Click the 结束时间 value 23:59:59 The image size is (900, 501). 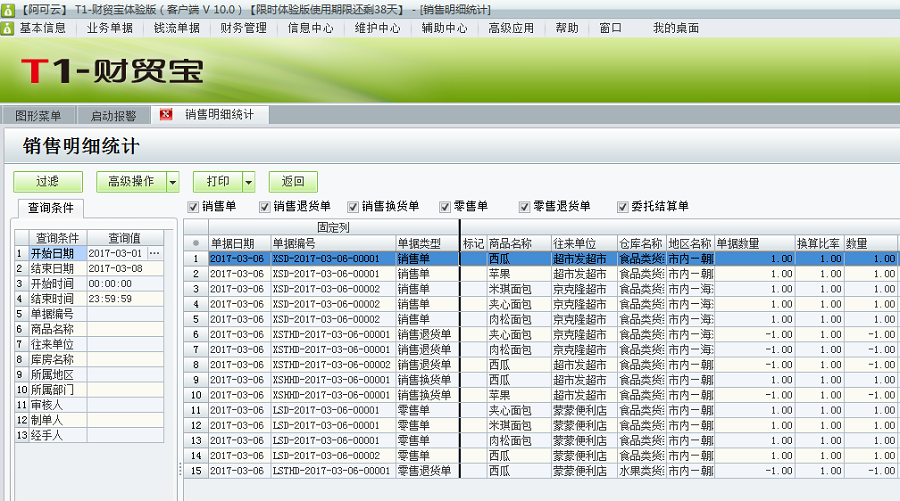(125, 299)
